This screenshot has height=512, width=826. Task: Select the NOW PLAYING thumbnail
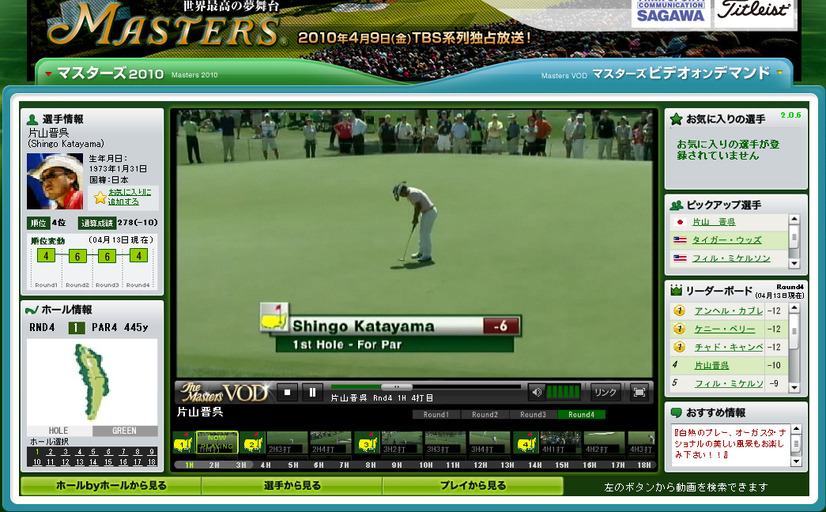click(217, 442)
